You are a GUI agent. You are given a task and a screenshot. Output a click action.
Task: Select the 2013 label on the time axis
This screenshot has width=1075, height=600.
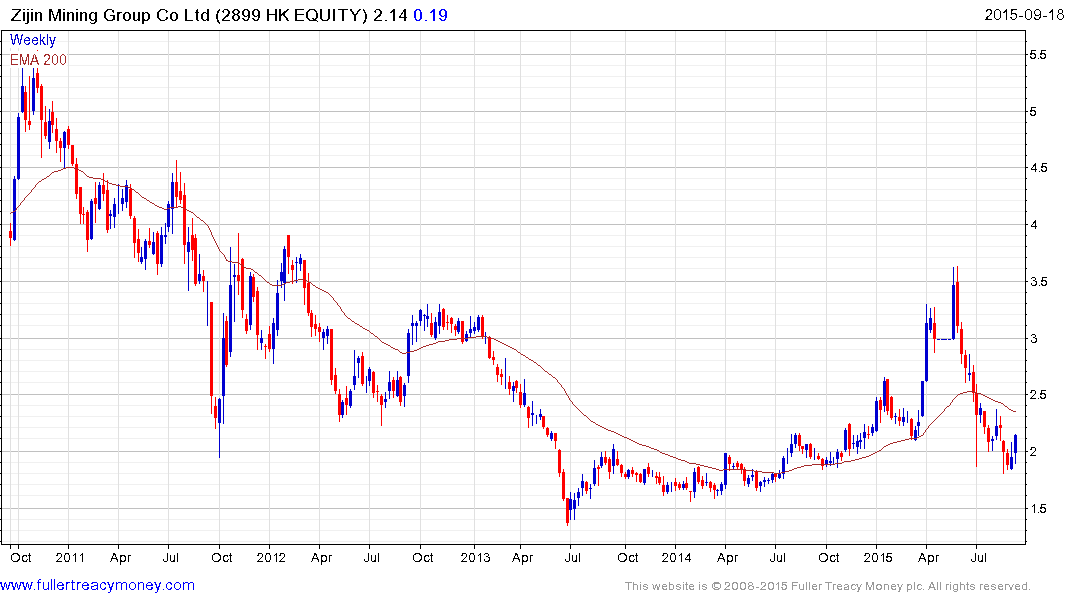[x=474, y=557]
